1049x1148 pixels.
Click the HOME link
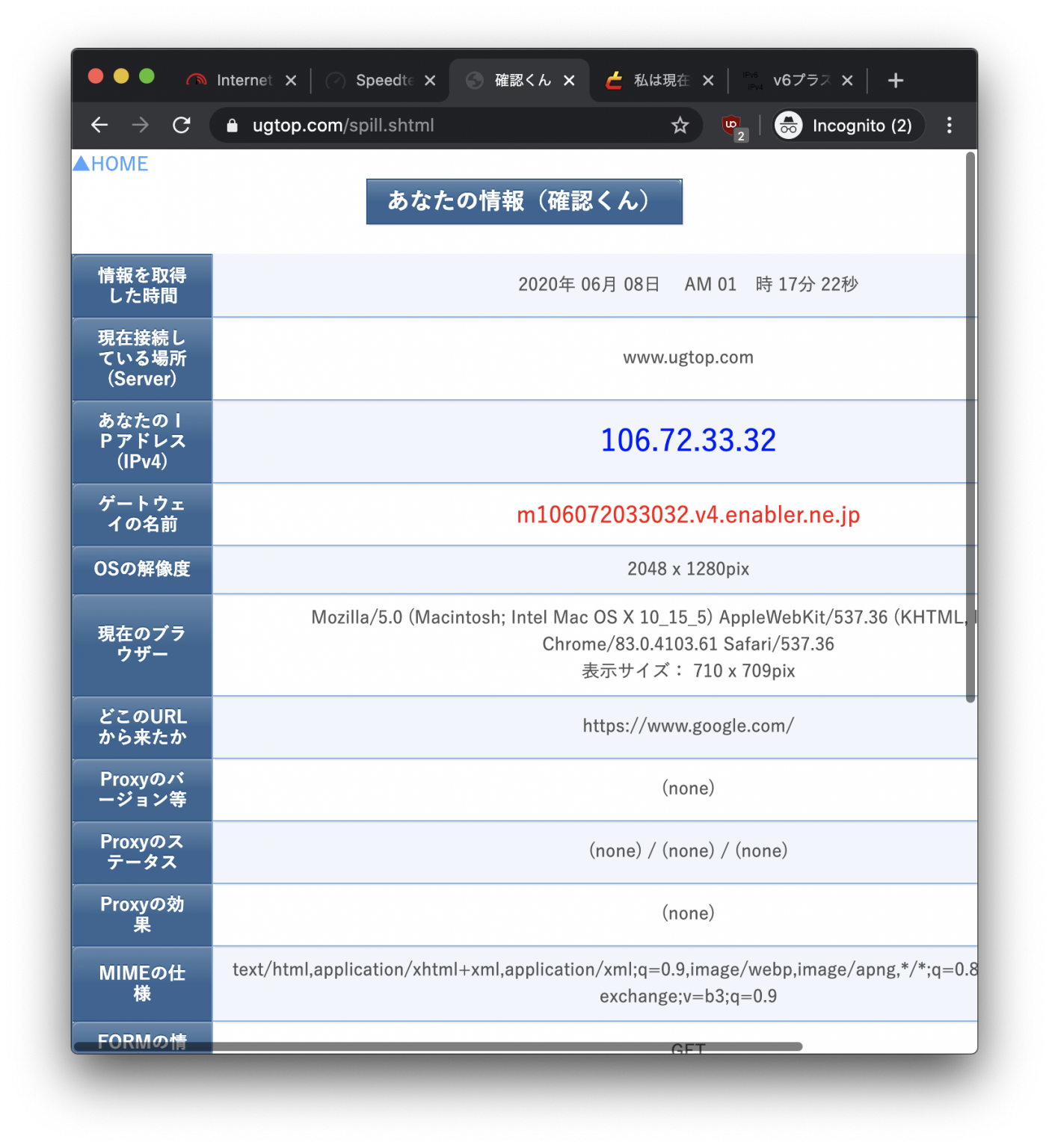[x=111, y=163]
